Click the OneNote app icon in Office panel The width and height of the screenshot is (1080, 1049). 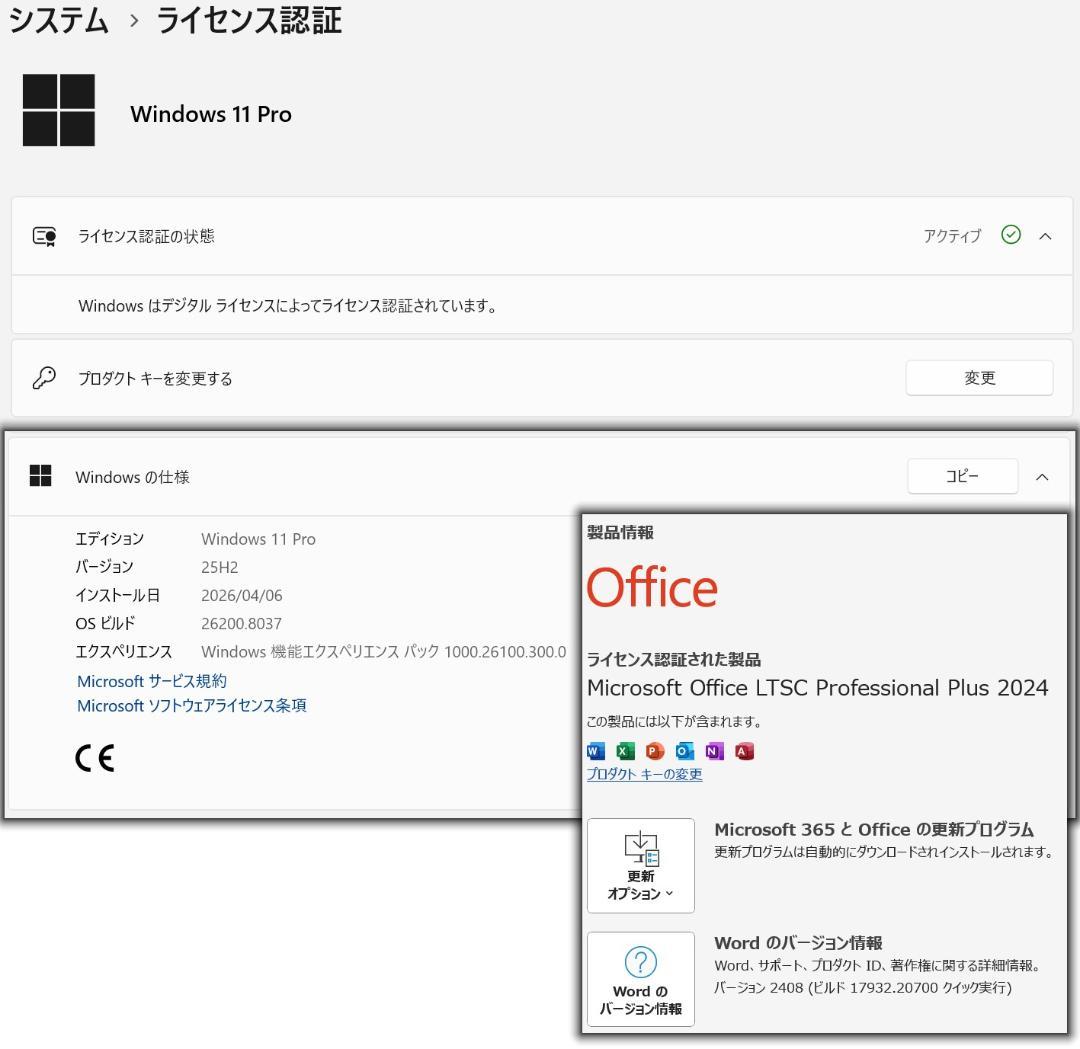714,751
